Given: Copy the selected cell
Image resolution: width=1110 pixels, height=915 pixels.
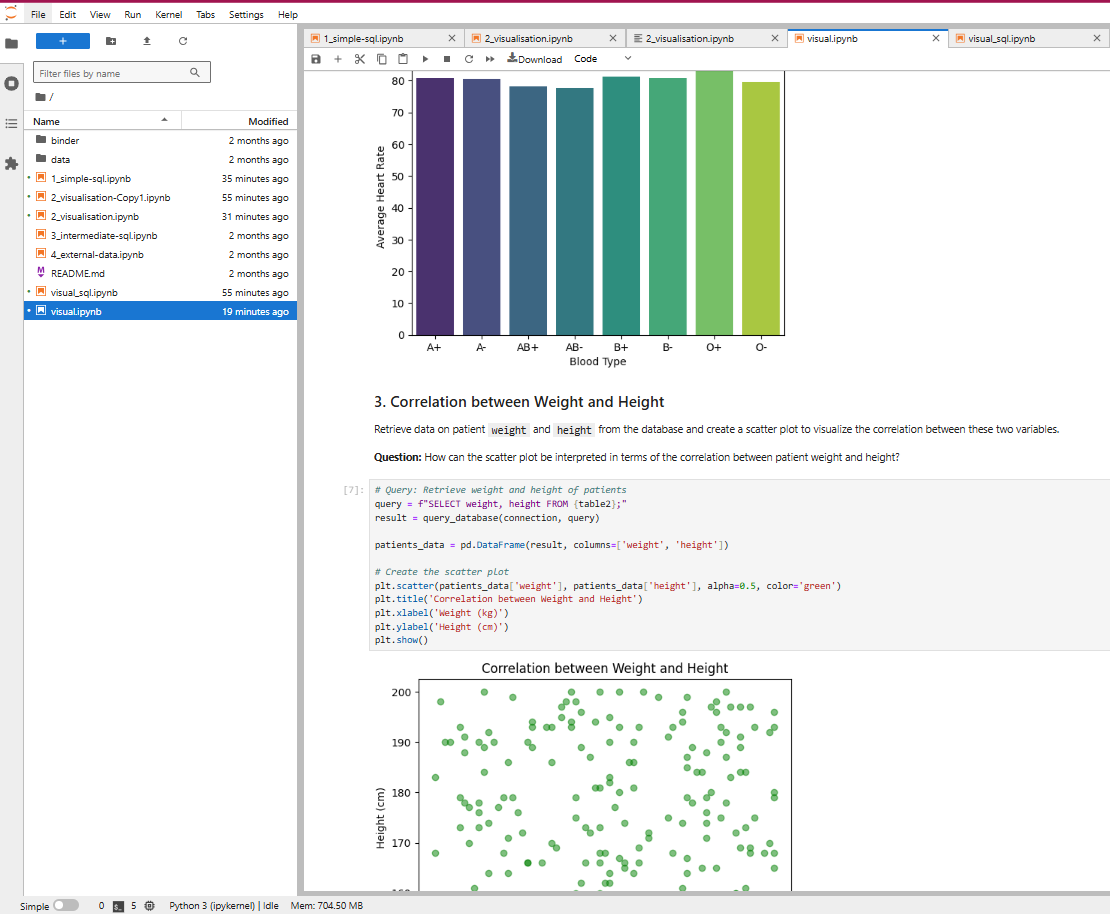Looking at the screenshot, I should click(382, 59).
